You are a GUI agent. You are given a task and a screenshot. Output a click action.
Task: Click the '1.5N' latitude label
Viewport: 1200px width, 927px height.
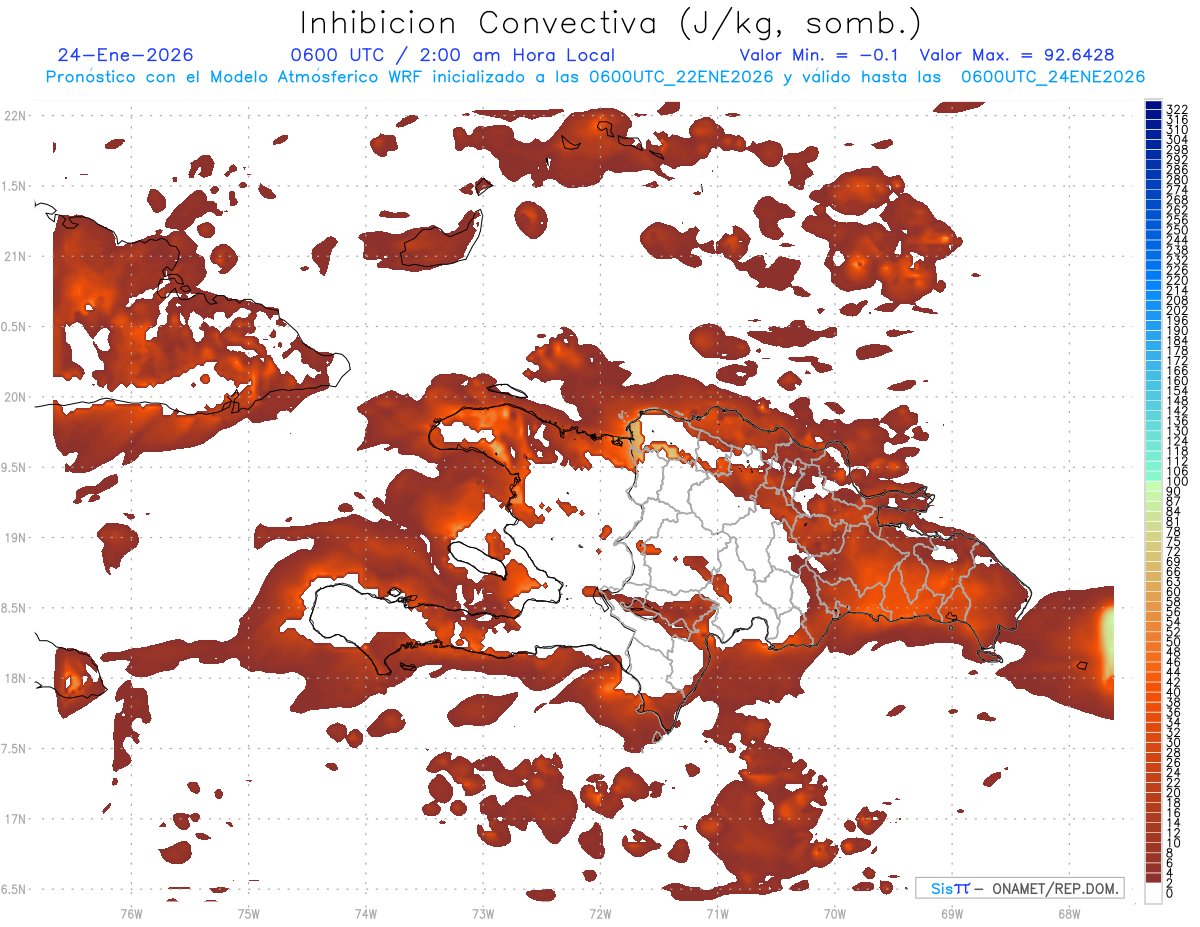point(15,186)
